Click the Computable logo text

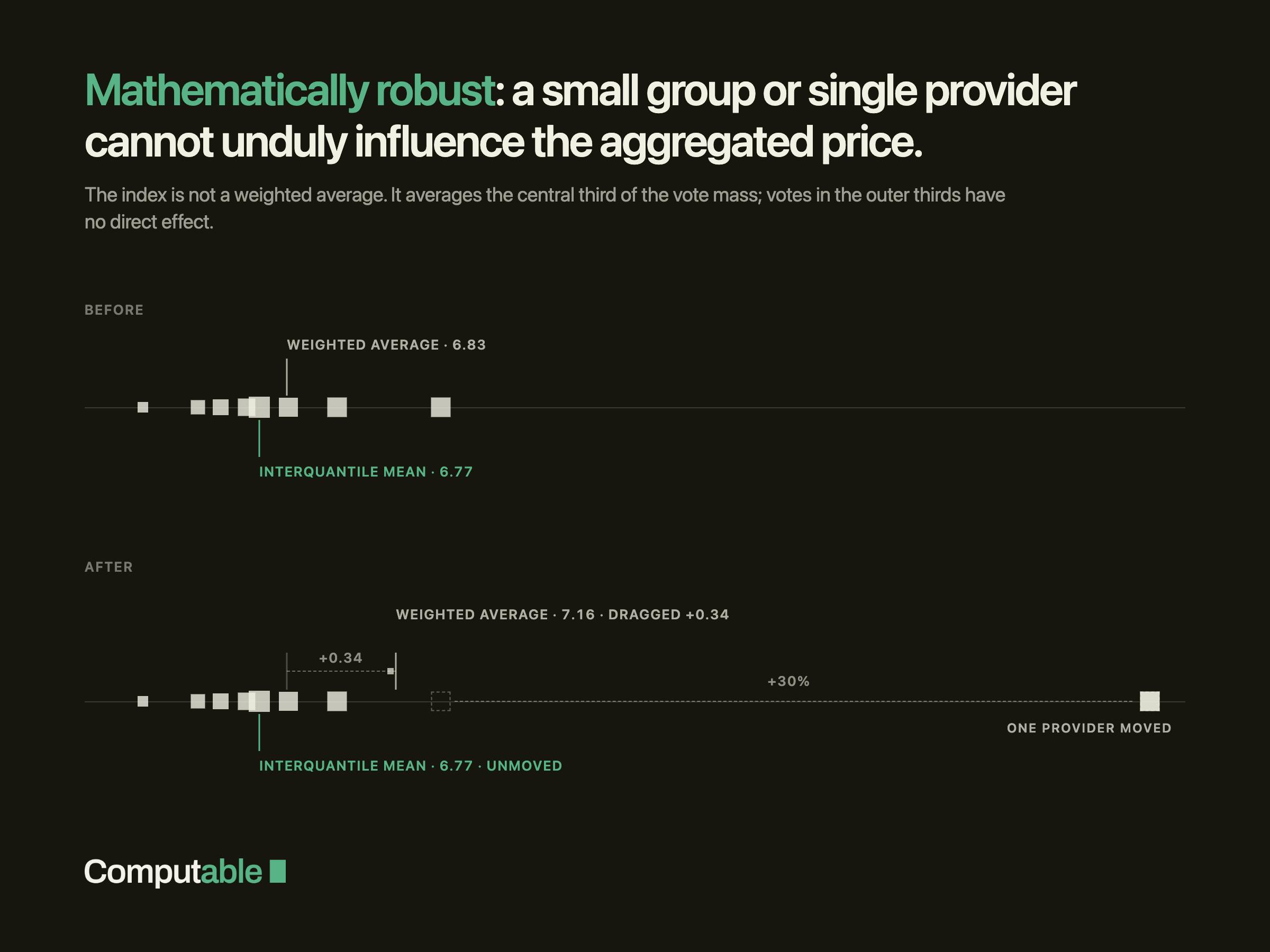pos(173,872)
